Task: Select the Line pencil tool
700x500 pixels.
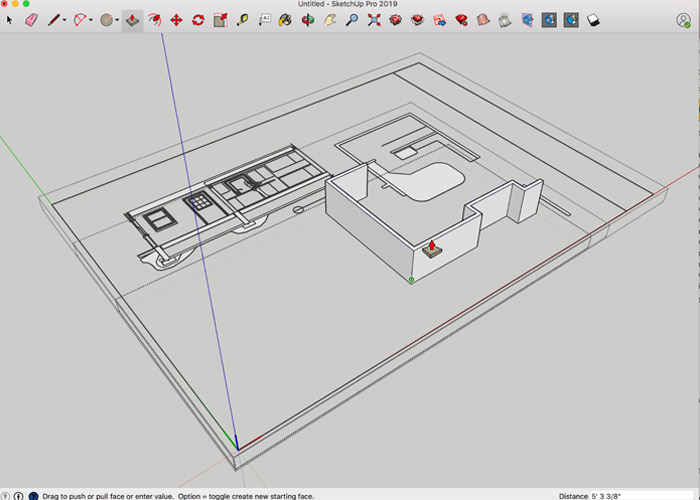Action: (x=54, y=20)
